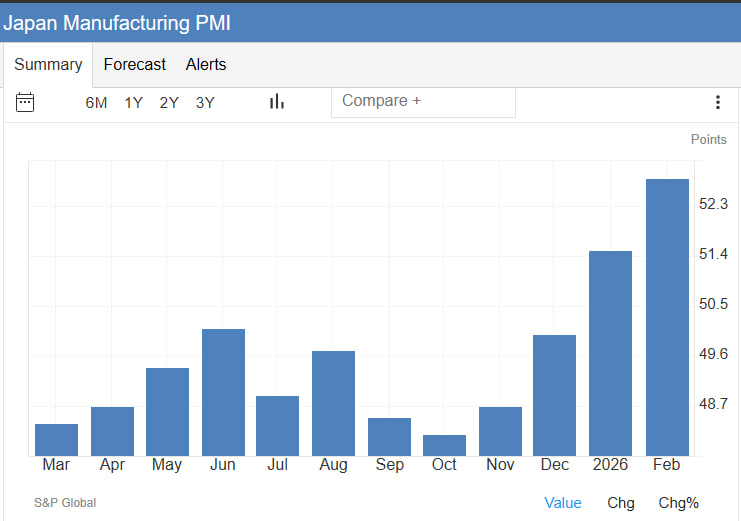Viewport: 741px width, 521px height.
Task: Click the Japan Manufacturing PMI title
Action: (117, 22)
